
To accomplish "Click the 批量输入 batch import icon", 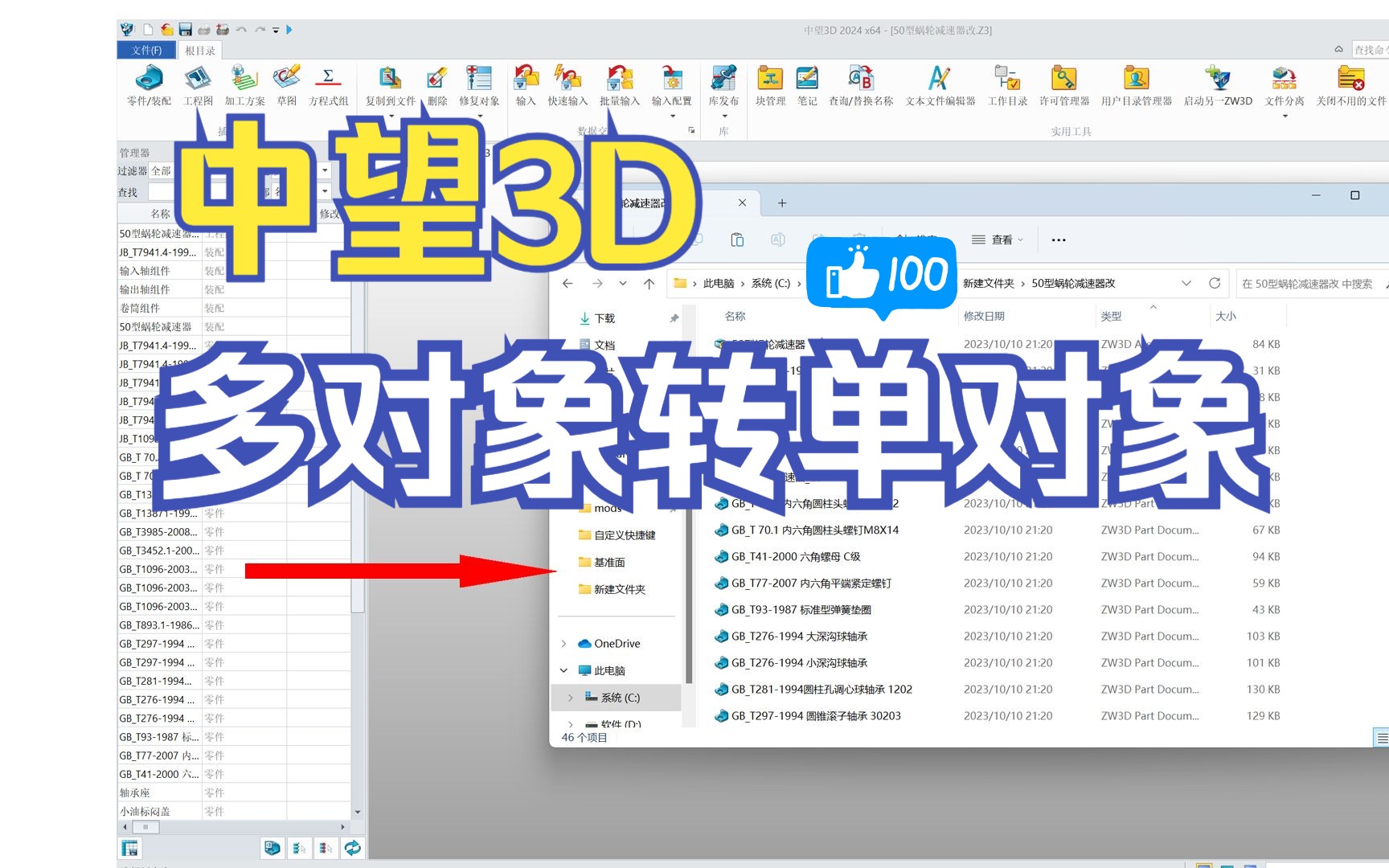I will pyautogui.click(x=620, y=85).
